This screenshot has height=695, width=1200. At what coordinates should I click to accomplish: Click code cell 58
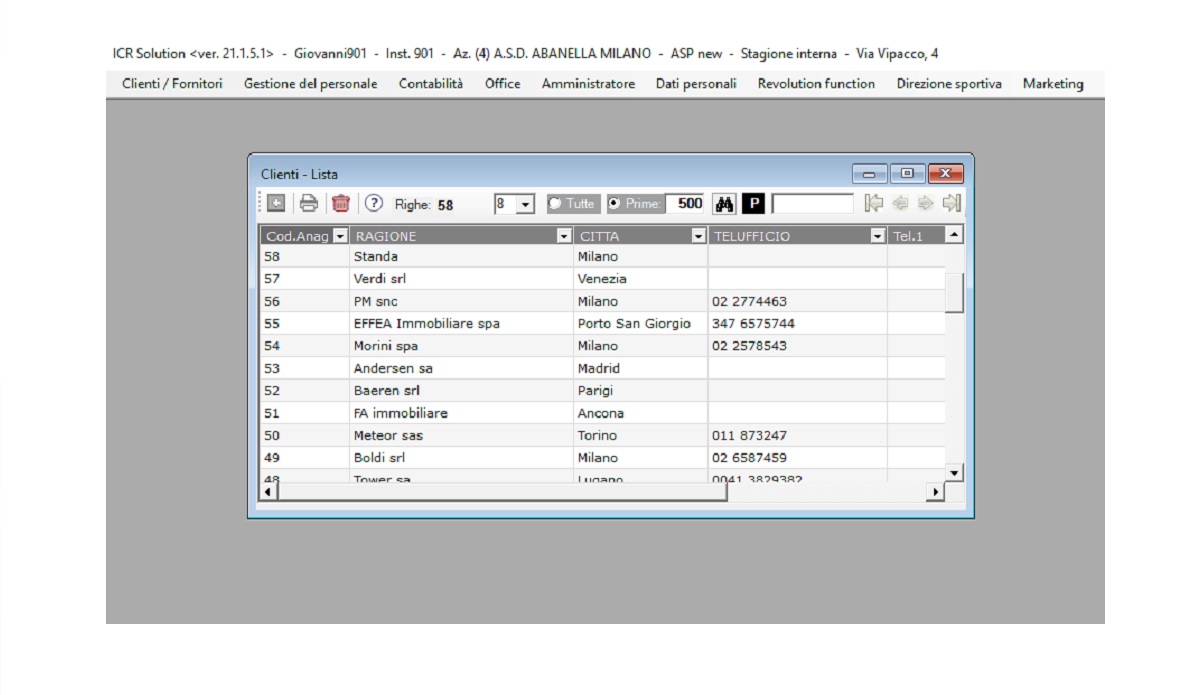[x=305, y=257]
